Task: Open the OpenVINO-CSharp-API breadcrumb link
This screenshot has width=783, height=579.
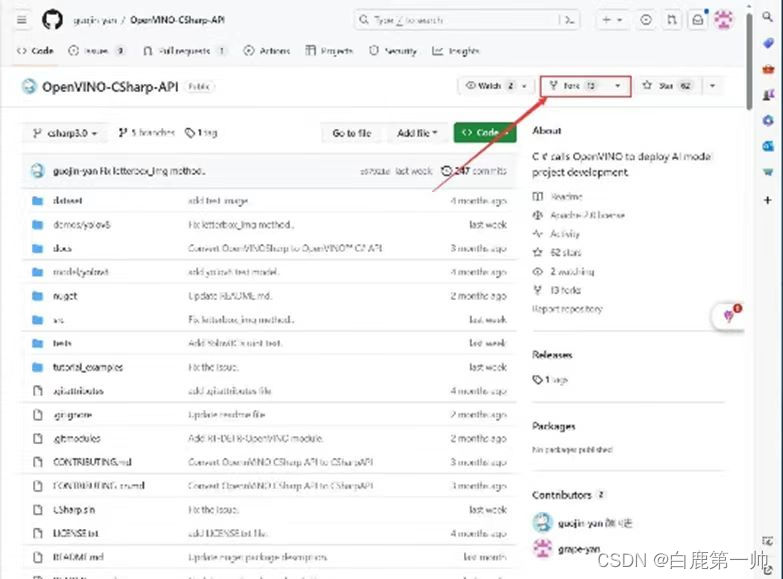Action: pos(177,20)
